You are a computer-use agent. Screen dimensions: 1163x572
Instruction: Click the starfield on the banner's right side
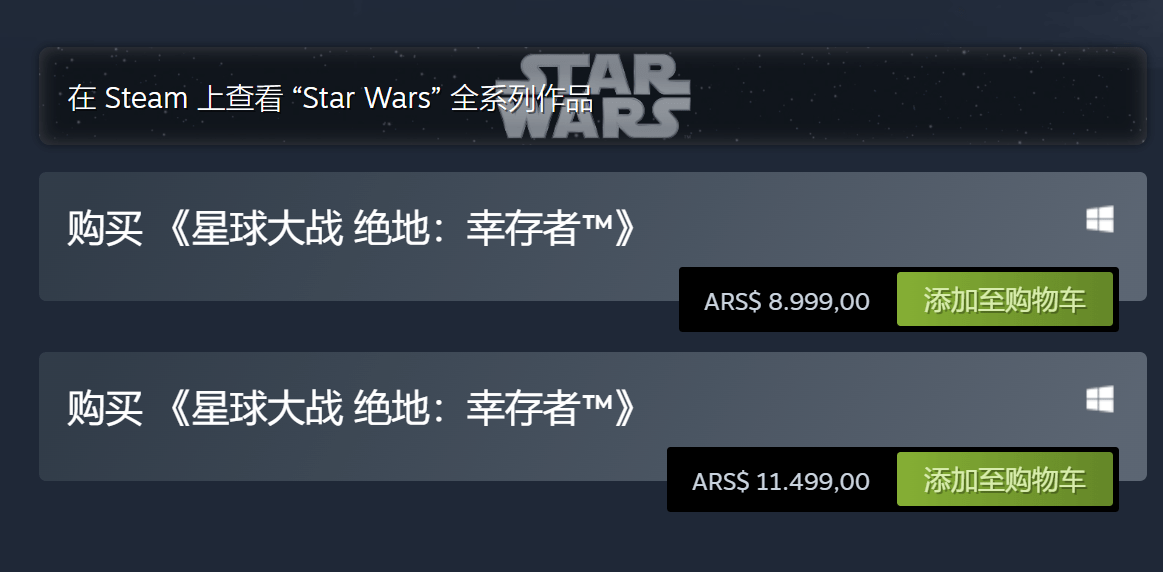pos(950,95)
